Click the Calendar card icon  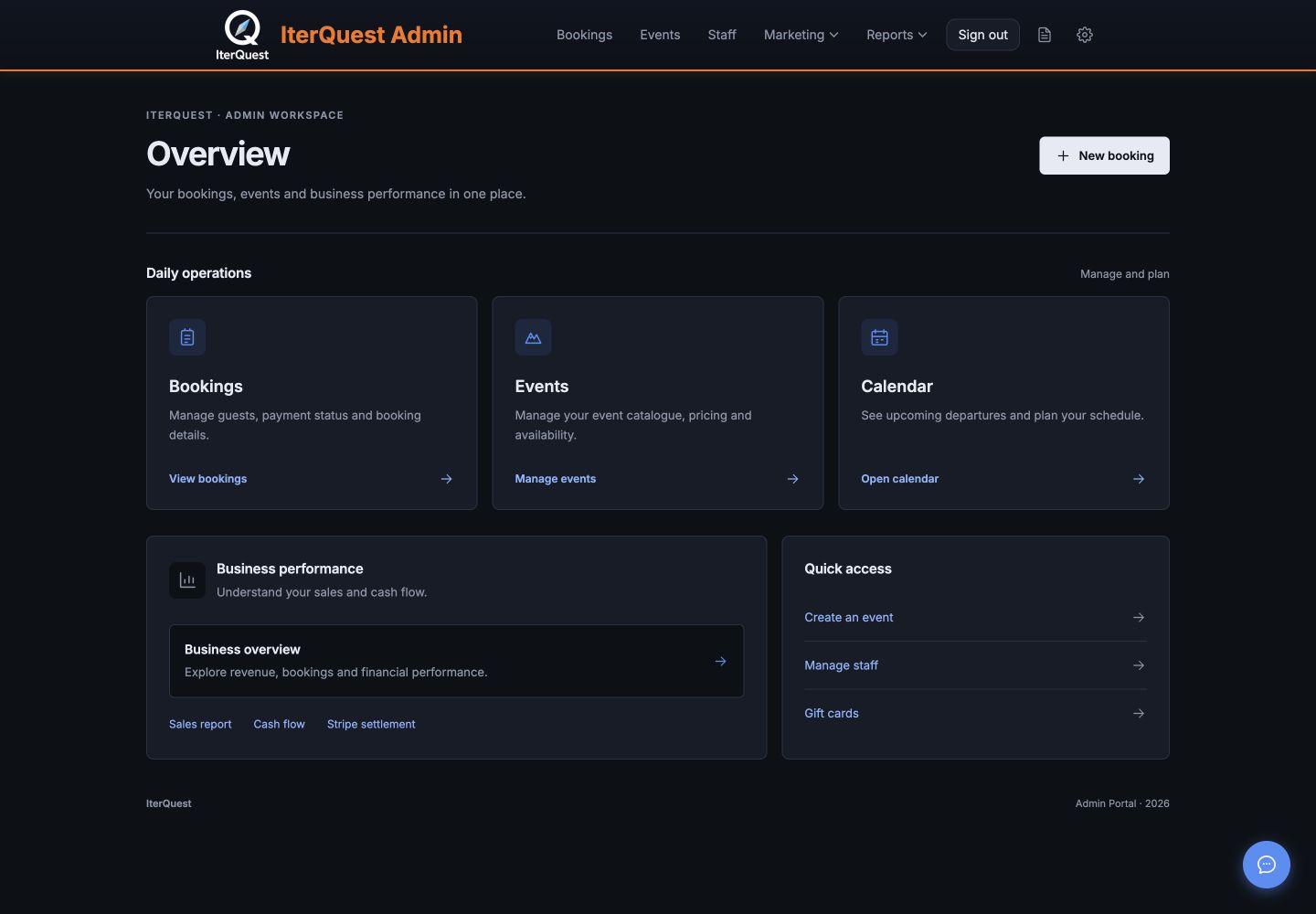879,337
